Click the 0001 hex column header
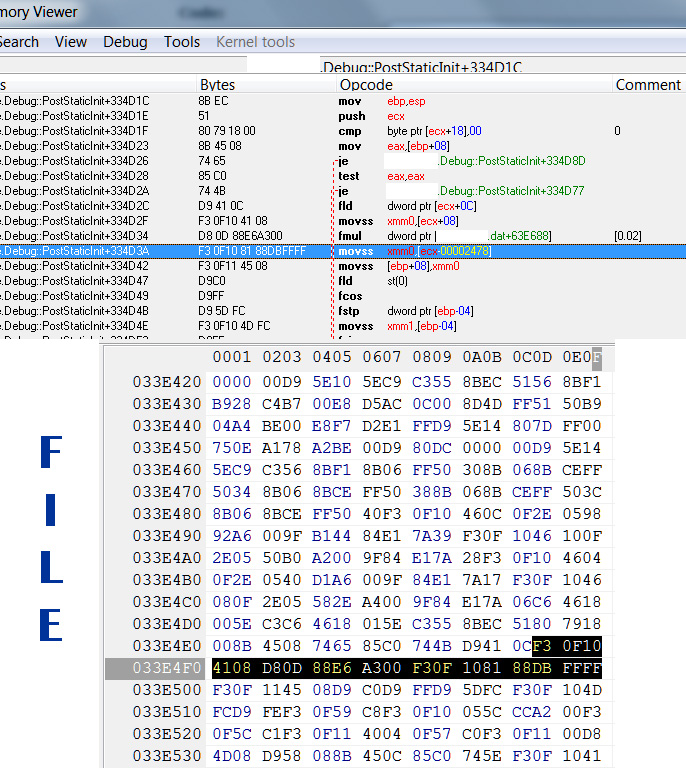 231,357
